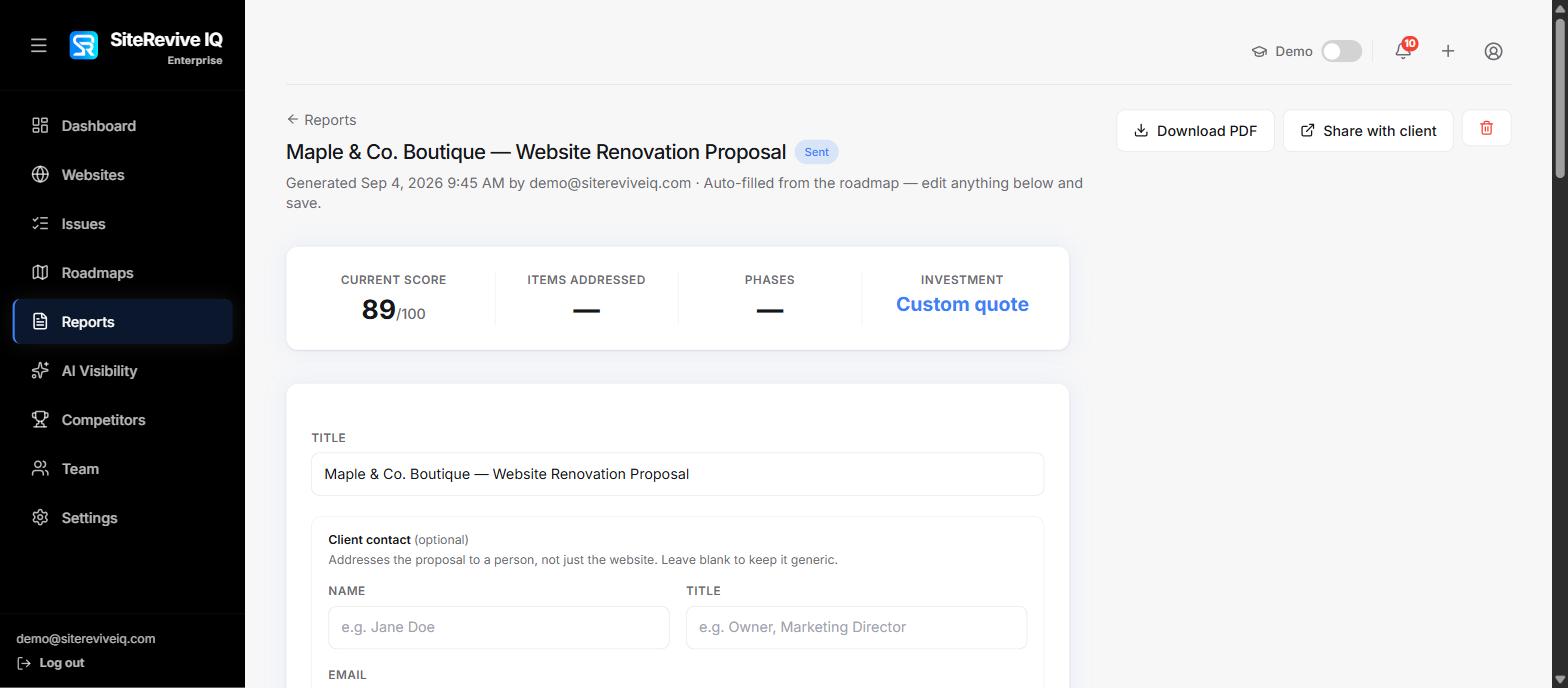This screenshot has width=1568, height=688.
Task: Click the Demo graduation cap icon
Action: [x=1259, y=51]
